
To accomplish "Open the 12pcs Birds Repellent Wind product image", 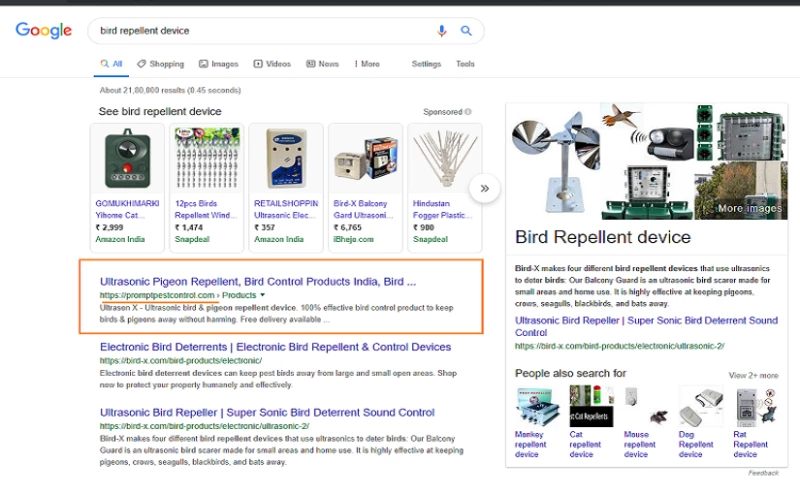I will 207,159.
